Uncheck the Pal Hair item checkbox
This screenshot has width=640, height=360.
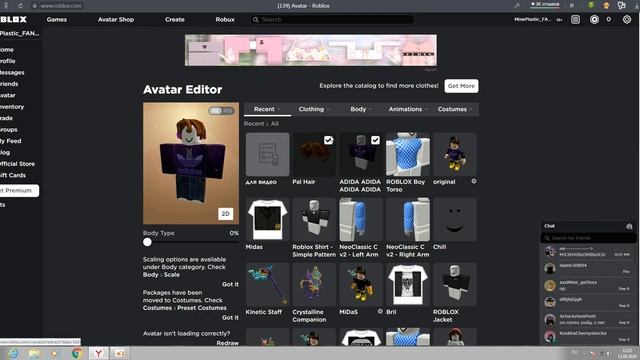click(x=328, y=140)
